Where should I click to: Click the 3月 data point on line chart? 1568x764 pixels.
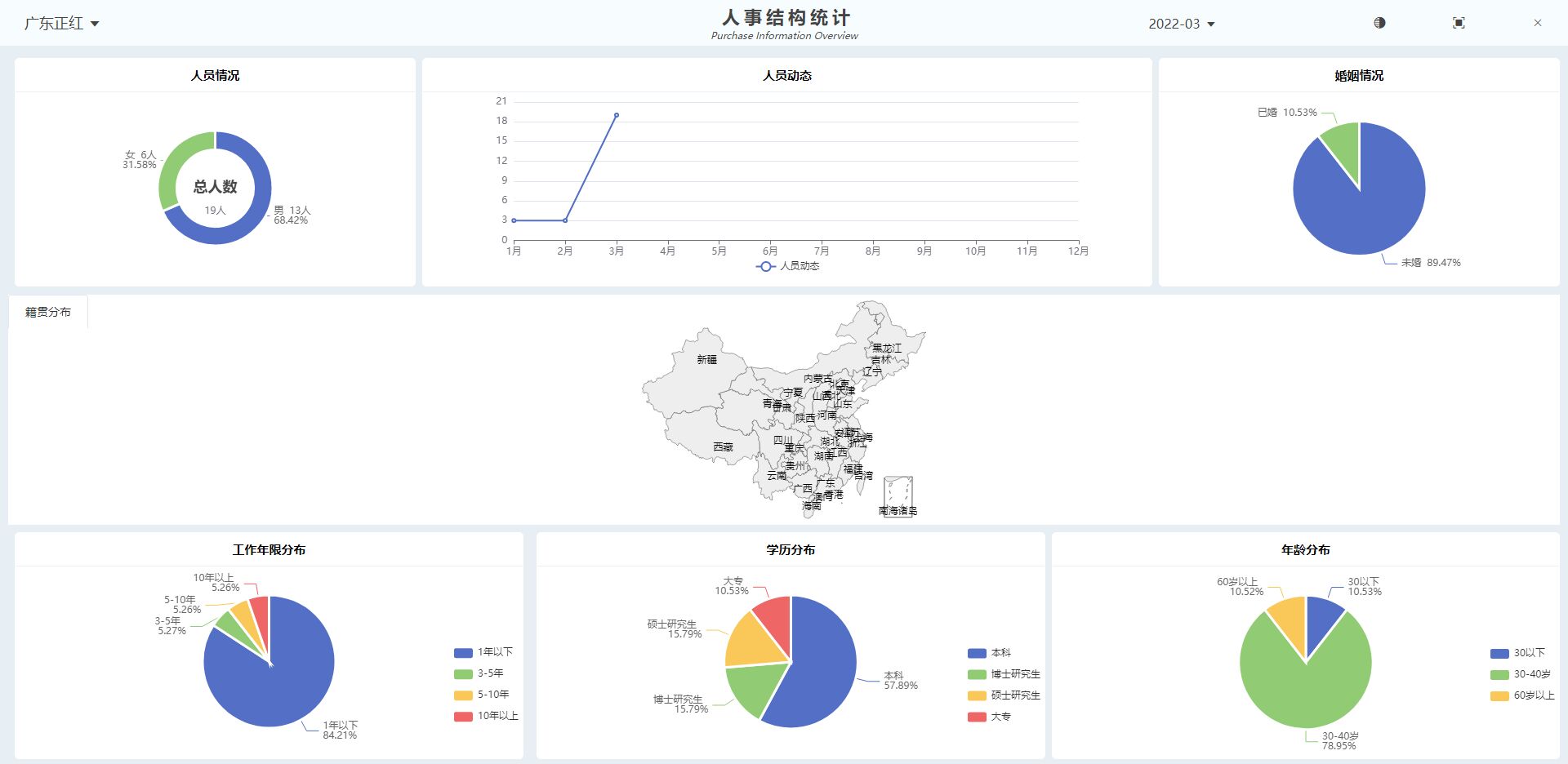[x=617, y=115]
